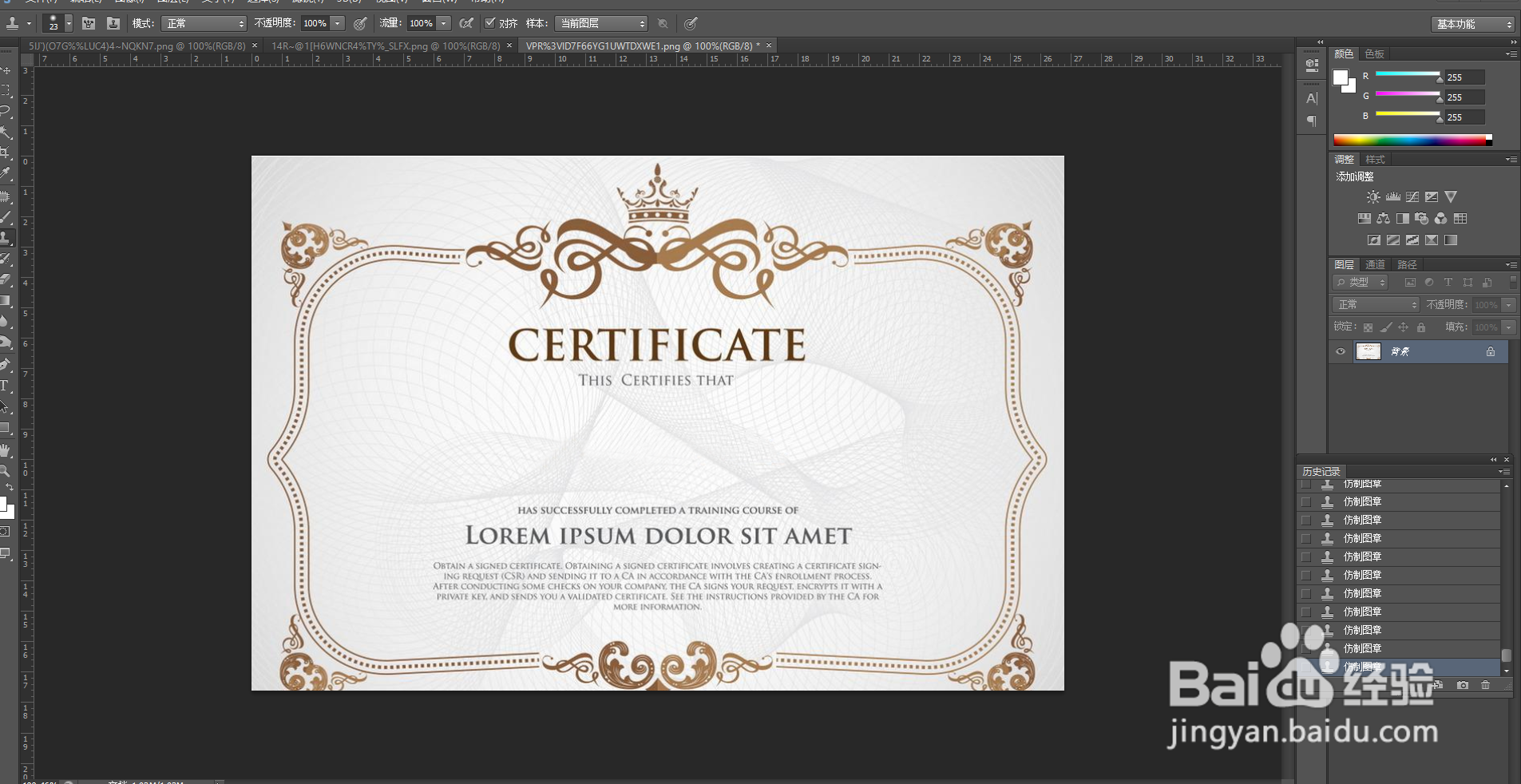Click the 背景 layer thumbnail
Screen dimensions: 1521x784
(x=1369, y=351)
